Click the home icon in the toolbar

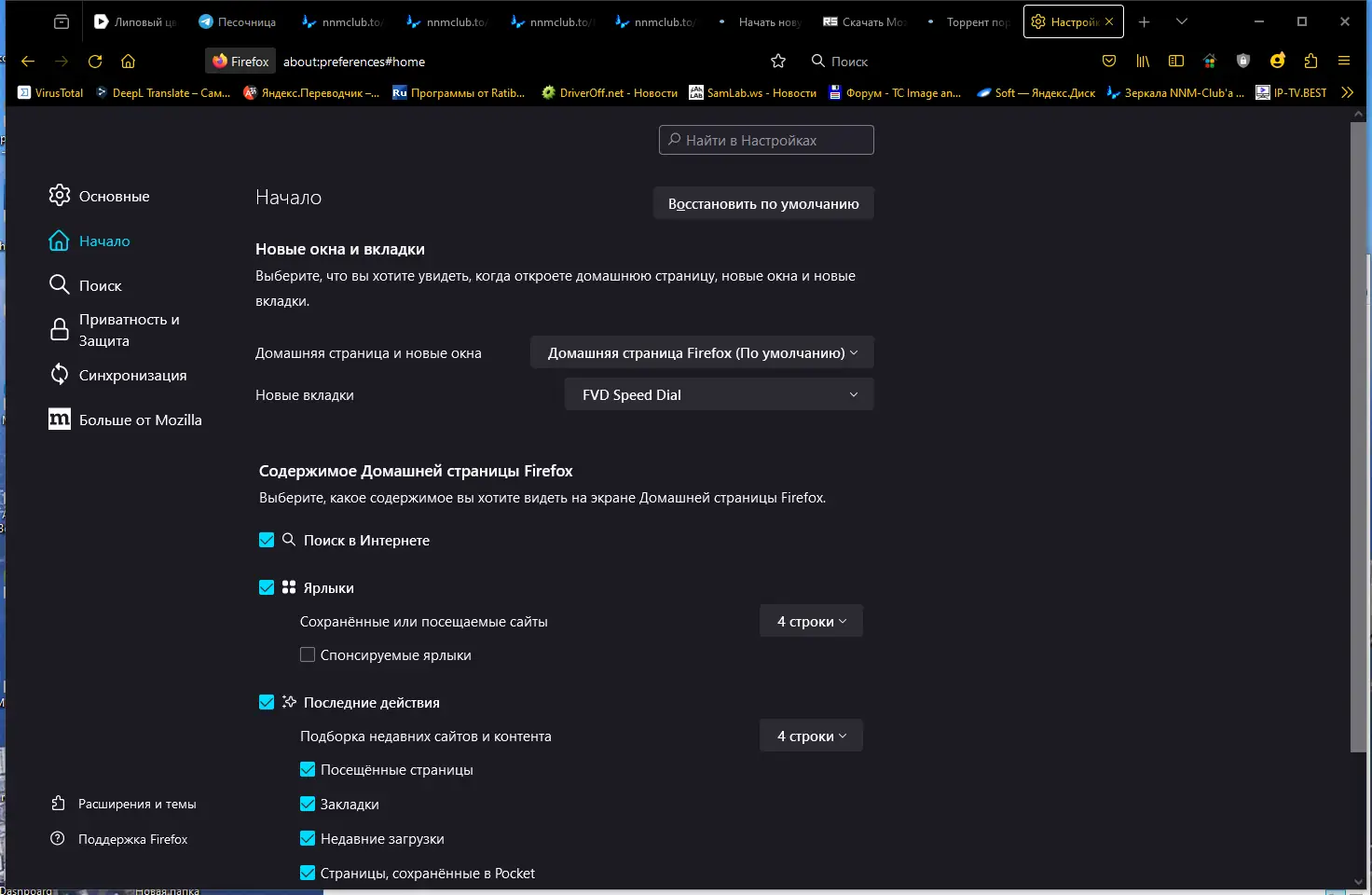pyautogui.click(x=129, y=62)
